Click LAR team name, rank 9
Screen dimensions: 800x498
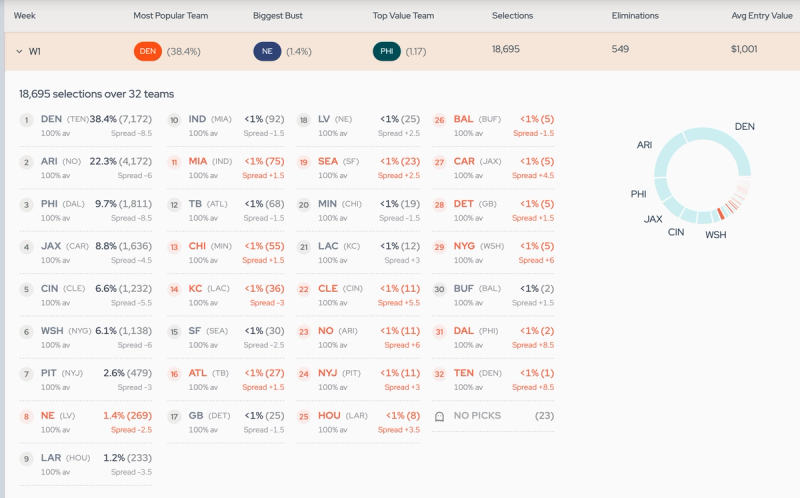(x=51, y=458)
